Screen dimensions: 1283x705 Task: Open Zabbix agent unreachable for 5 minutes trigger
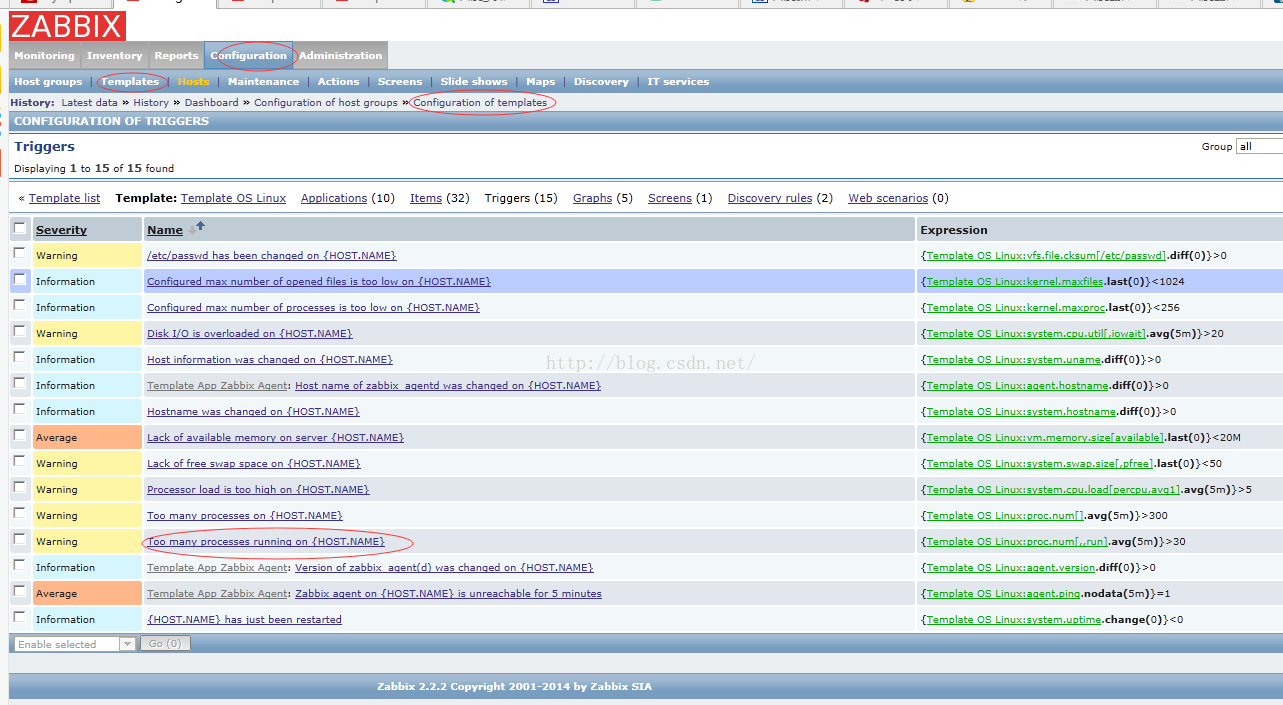(448, 594)
